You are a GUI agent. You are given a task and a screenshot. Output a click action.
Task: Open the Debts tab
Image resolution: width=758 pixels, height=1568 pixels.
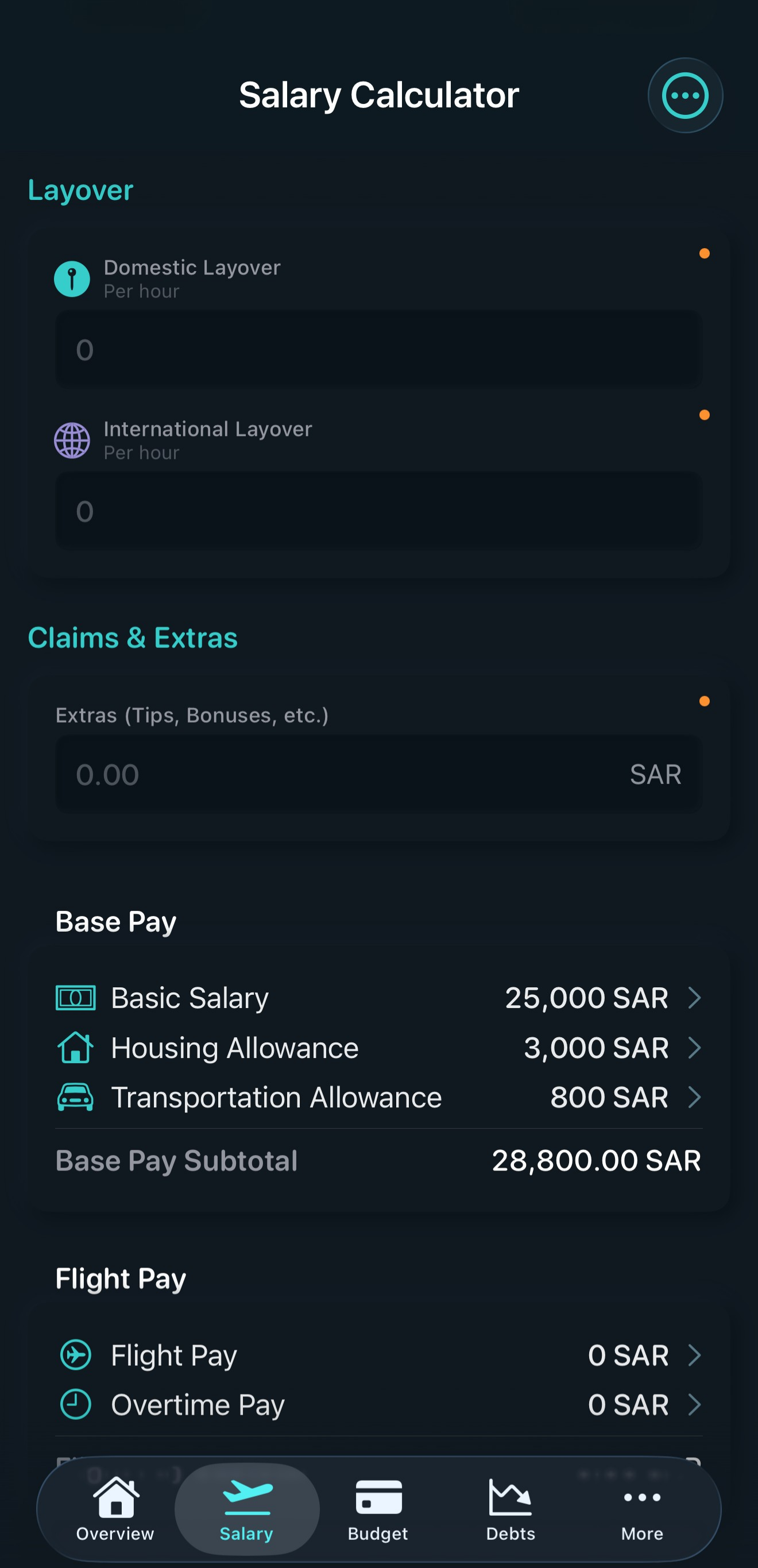[x=511, y=1508]
